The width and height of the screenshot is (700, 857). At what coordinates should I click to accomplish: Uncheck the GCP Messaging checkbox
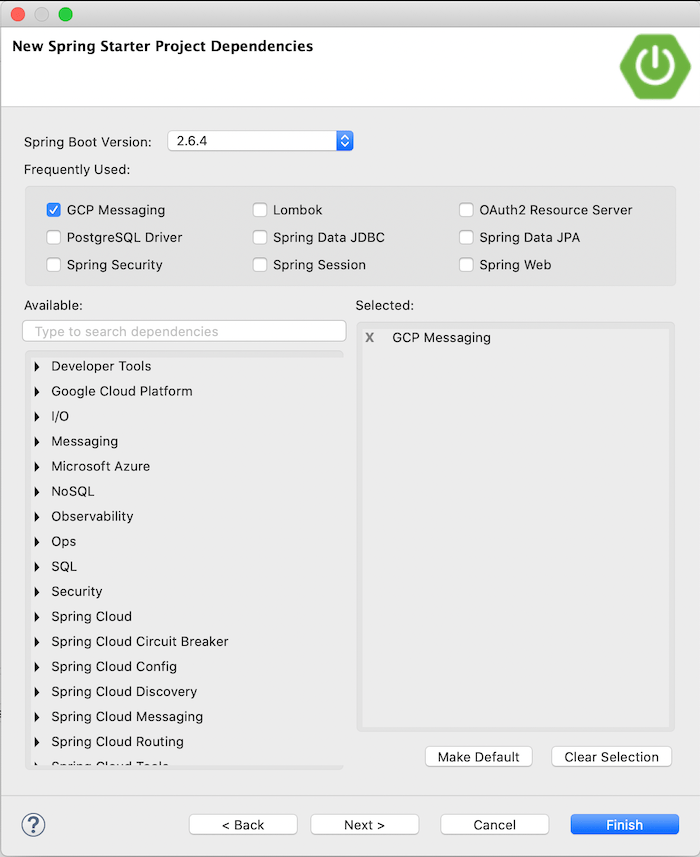pos(53,210)
